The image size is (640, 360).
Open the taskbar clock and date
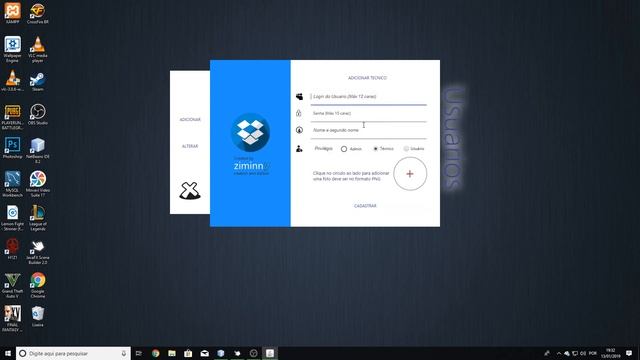tap(611, 353)
